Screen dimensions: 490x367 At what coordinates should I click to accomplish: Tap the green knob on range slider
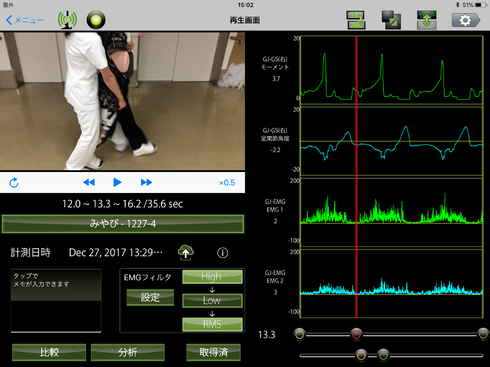coord(383,355)
